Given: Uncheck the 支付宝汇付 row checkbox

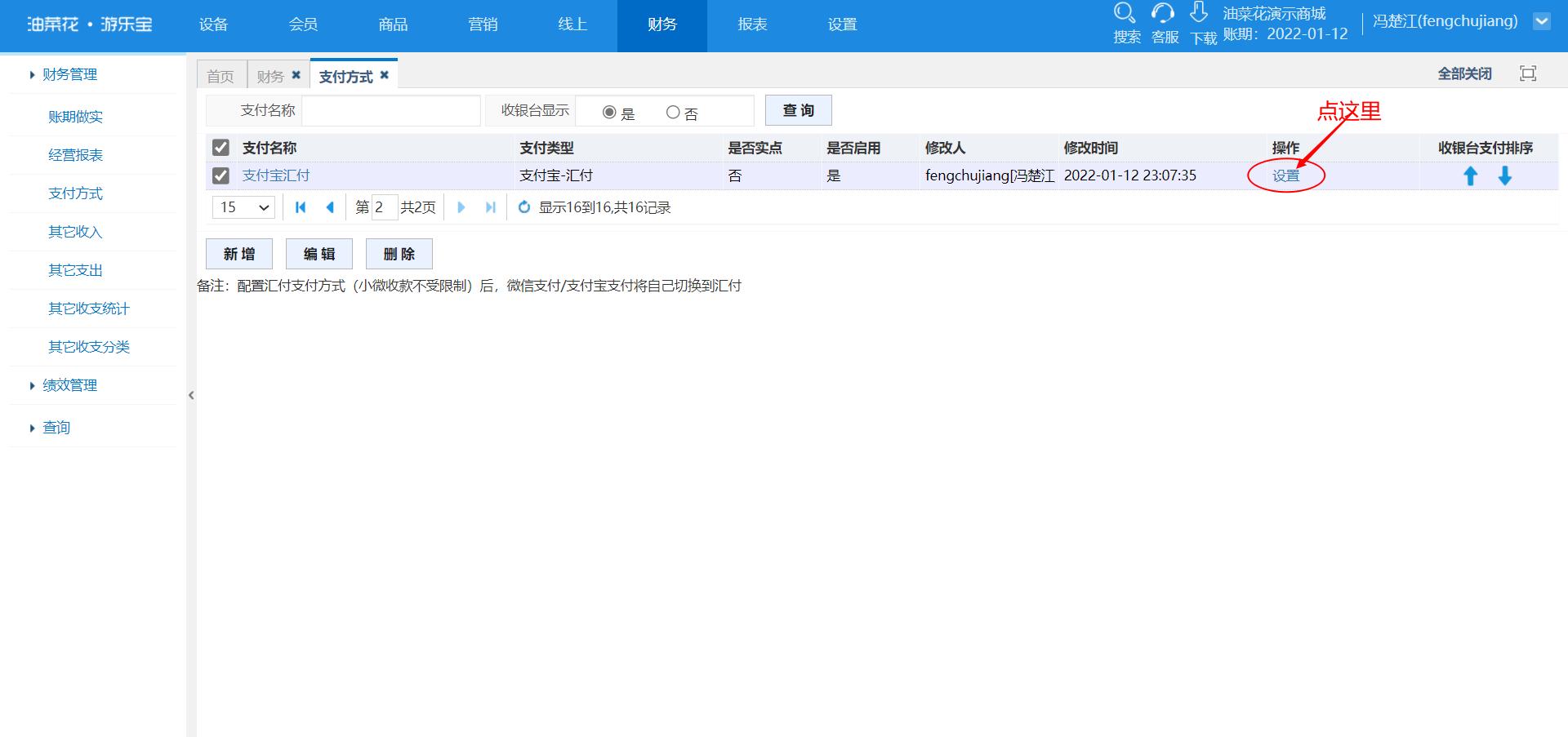Looking at the screenshot, I should coord(220,175).
